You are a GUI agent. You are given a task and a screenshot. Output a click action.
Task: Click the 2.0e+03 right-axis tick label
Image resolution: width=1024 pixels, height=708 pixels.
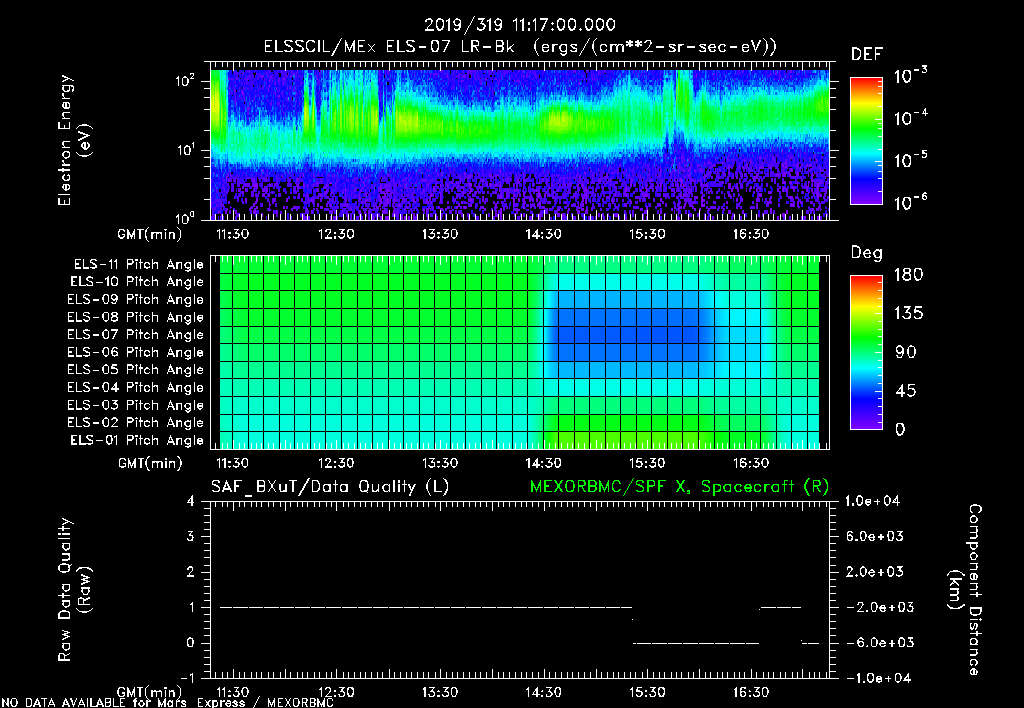[x=874, y=571]
